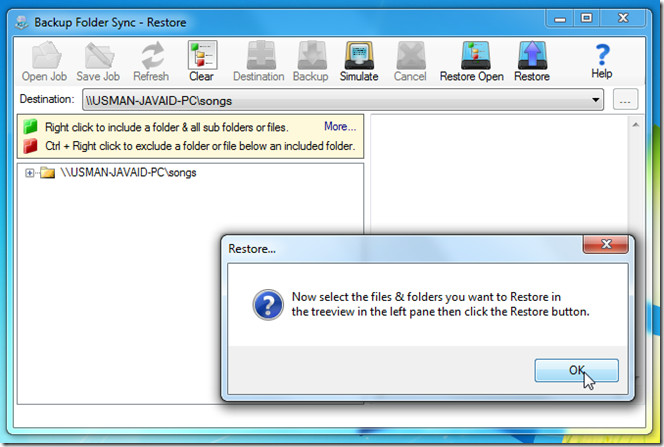Click the "Destination:" label

(x=47, y=99)
